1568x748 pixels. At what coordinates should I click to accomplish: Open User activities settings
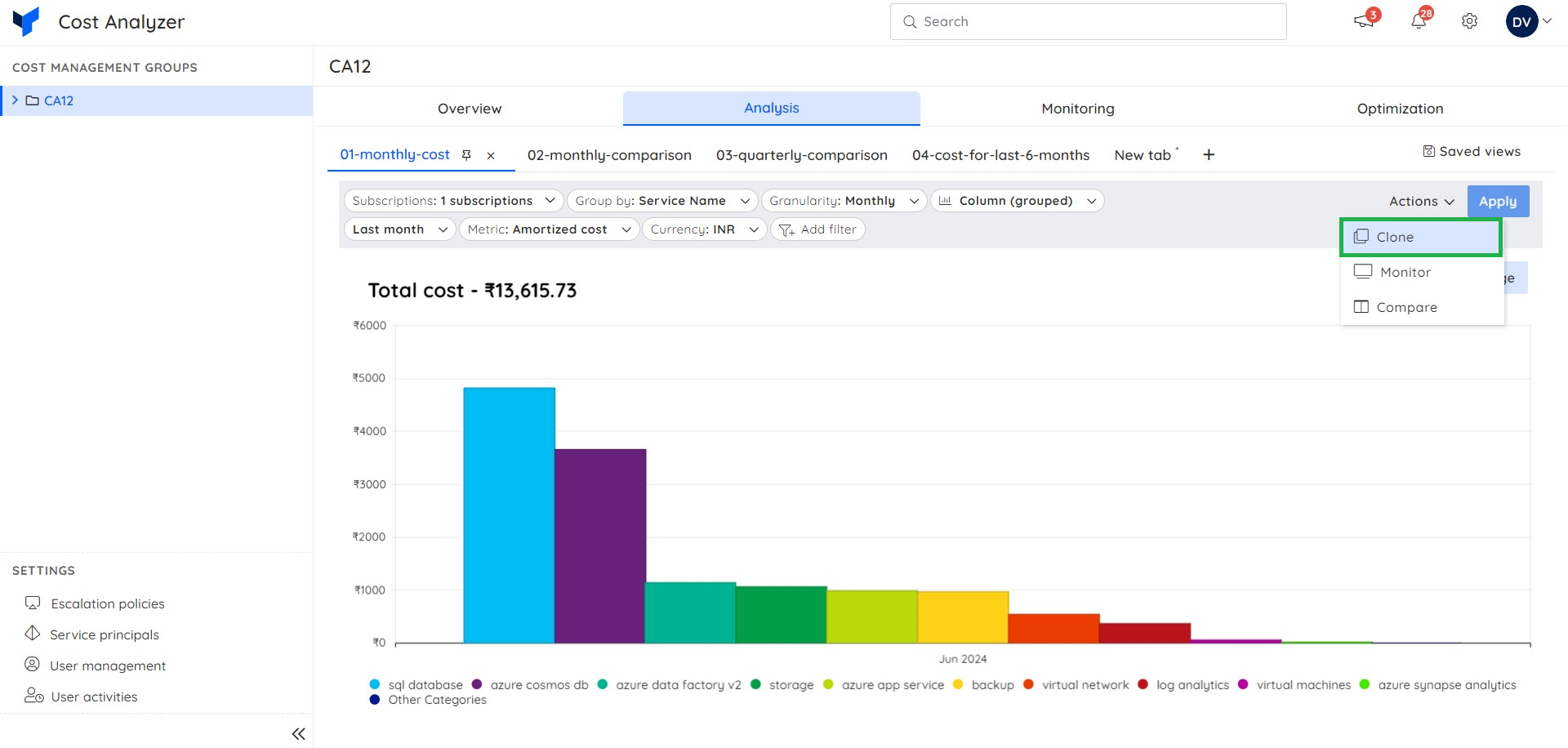(x=94, y=697)
